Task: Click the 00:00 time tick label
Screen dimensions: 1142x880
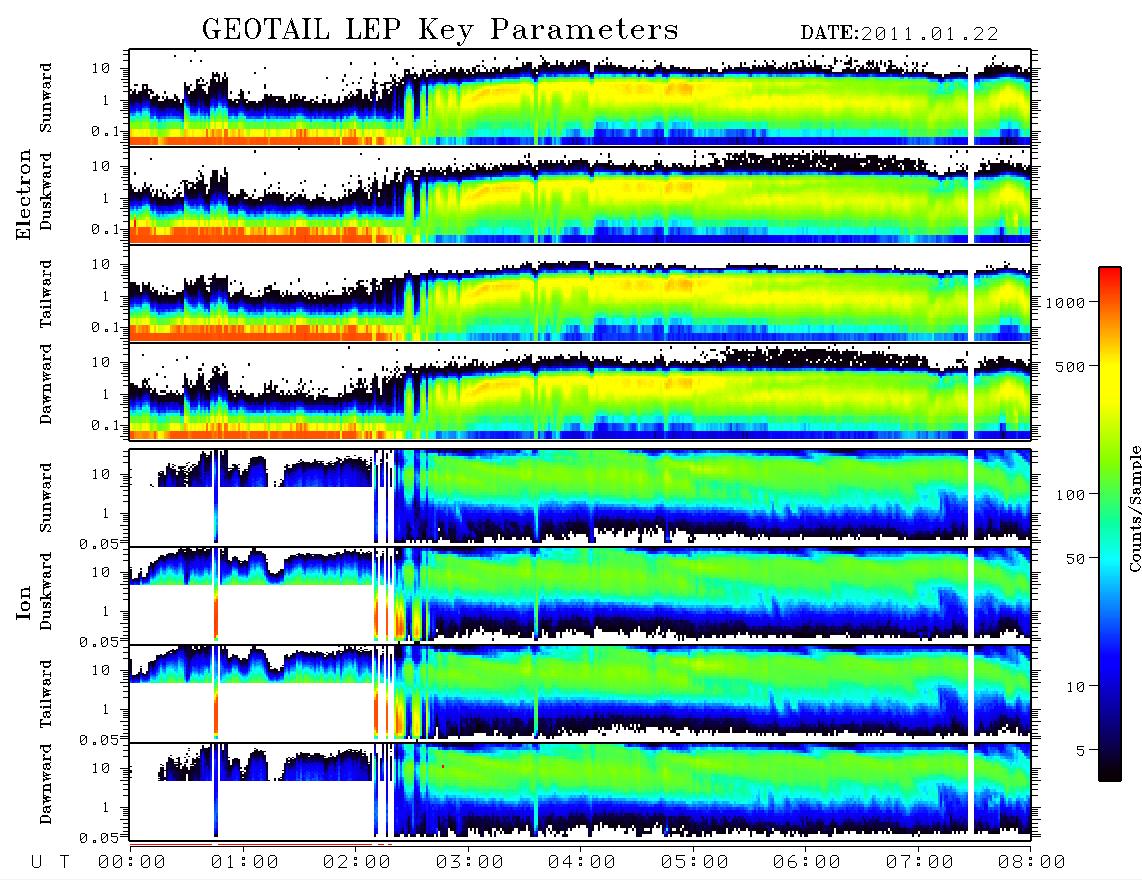Action: (132, 862)
